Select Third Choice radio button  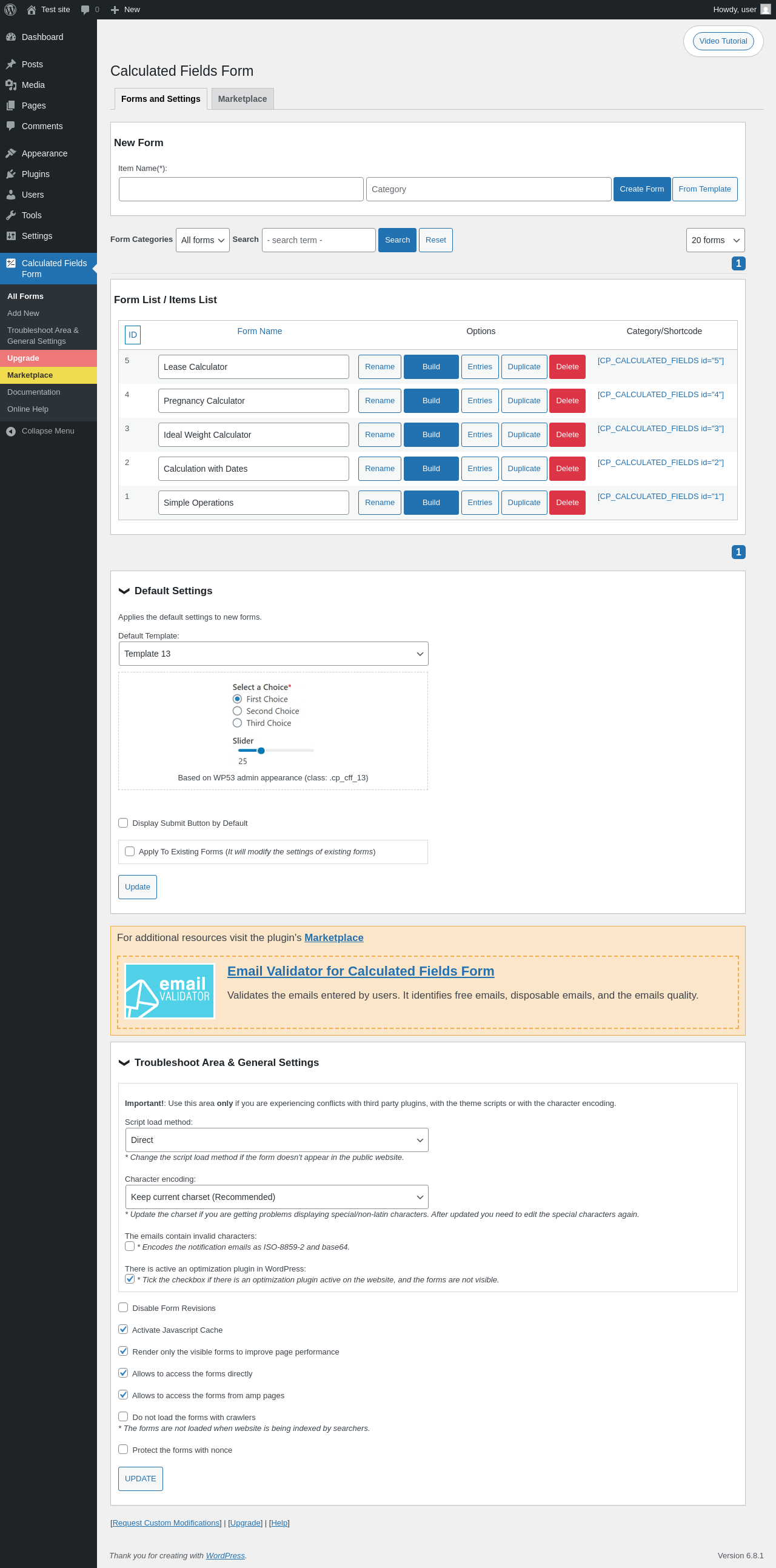[x=238, y=723]
